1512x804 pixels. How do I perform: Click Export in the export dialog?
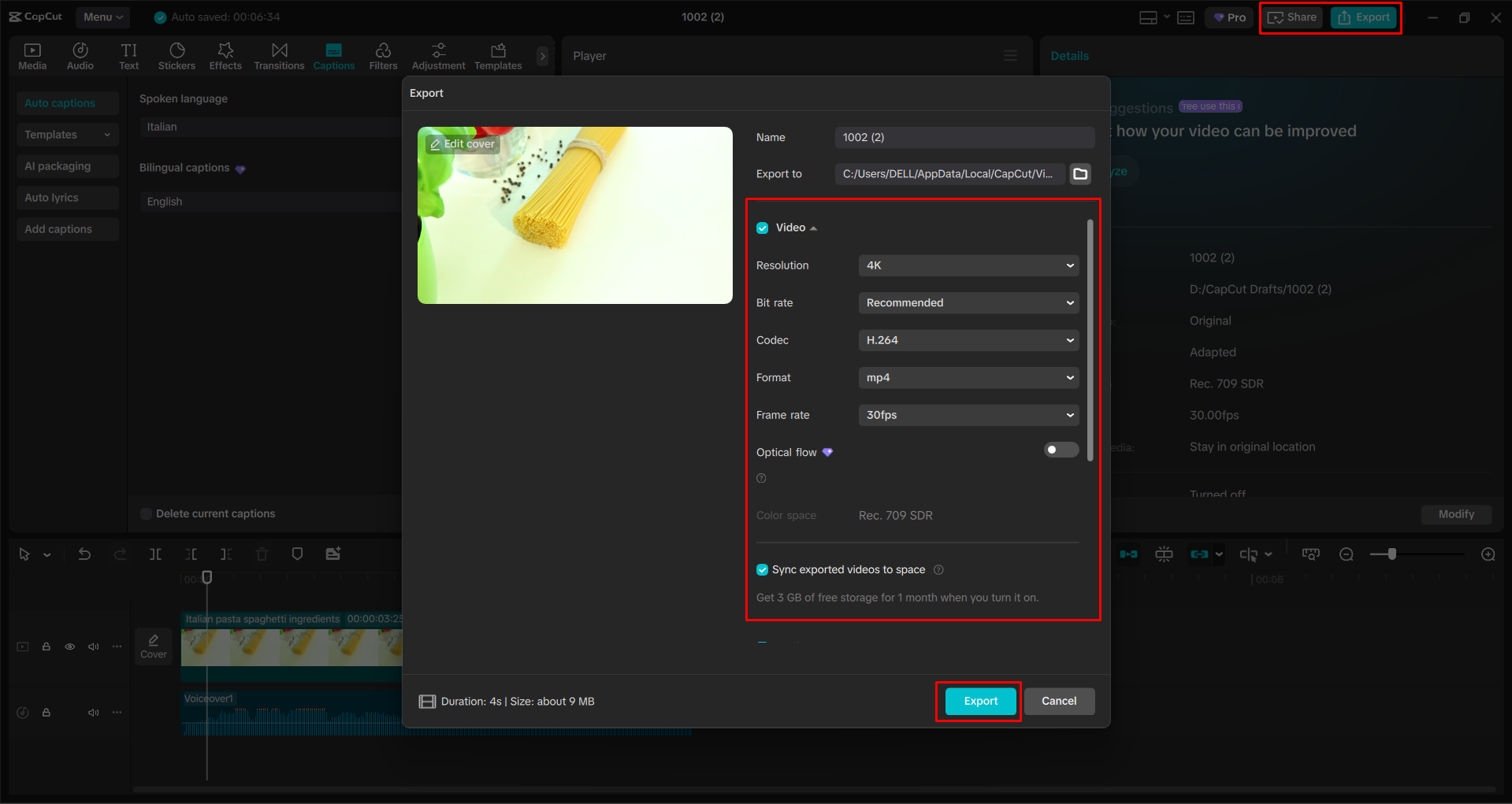[978, 701]
